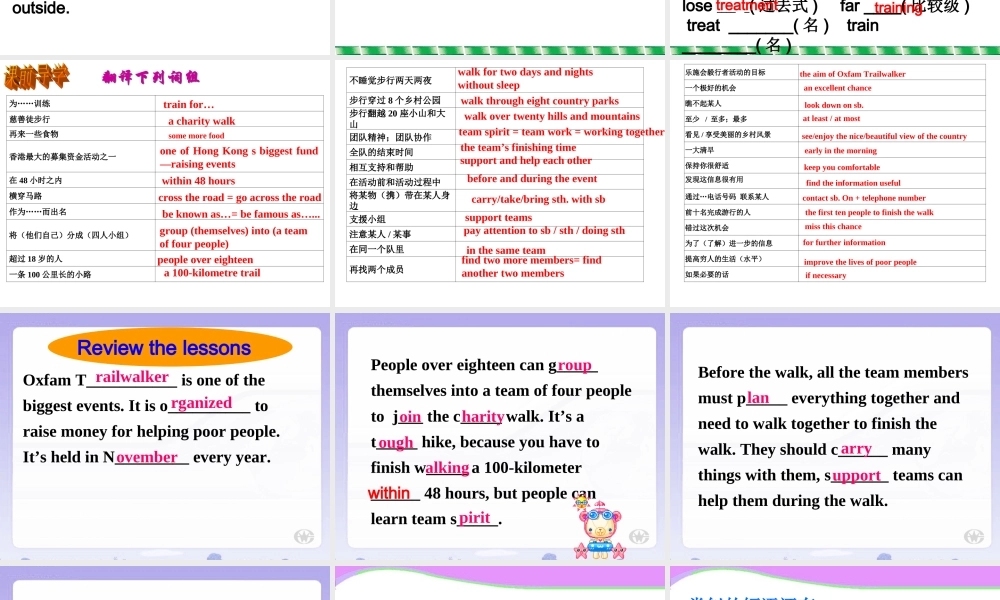Click the 'if necessary' table entry
Image resolution: width=1000 pixels, height=600 pixels.
pos(825,275)
